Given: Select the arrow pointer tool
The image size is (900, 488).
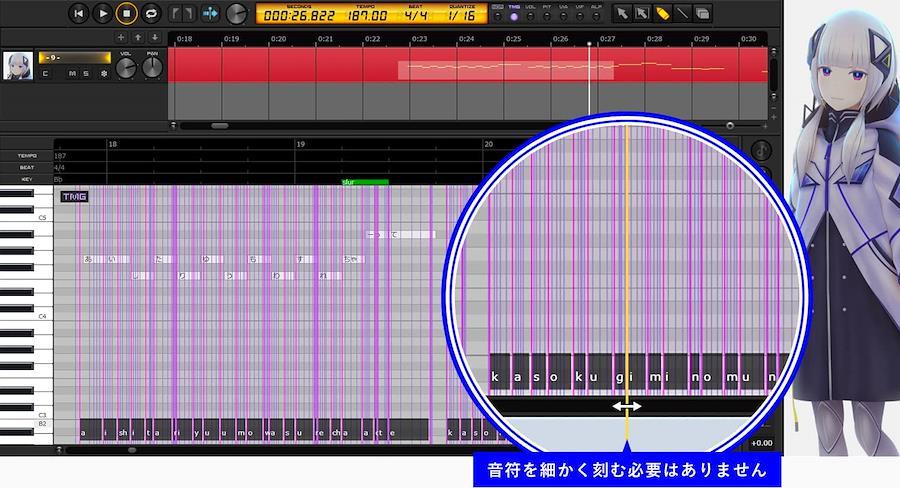Looking at the screenshot, I should 621,13.
